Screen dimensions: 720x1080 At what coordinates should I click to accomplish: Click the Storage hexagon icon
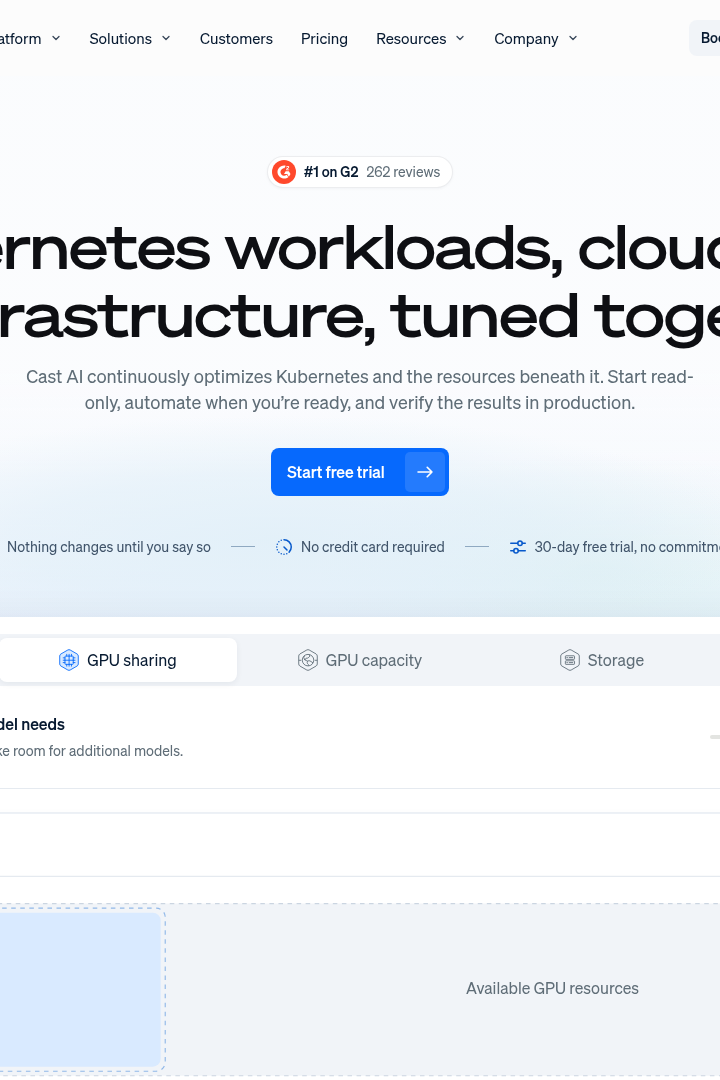click(570, 660)
